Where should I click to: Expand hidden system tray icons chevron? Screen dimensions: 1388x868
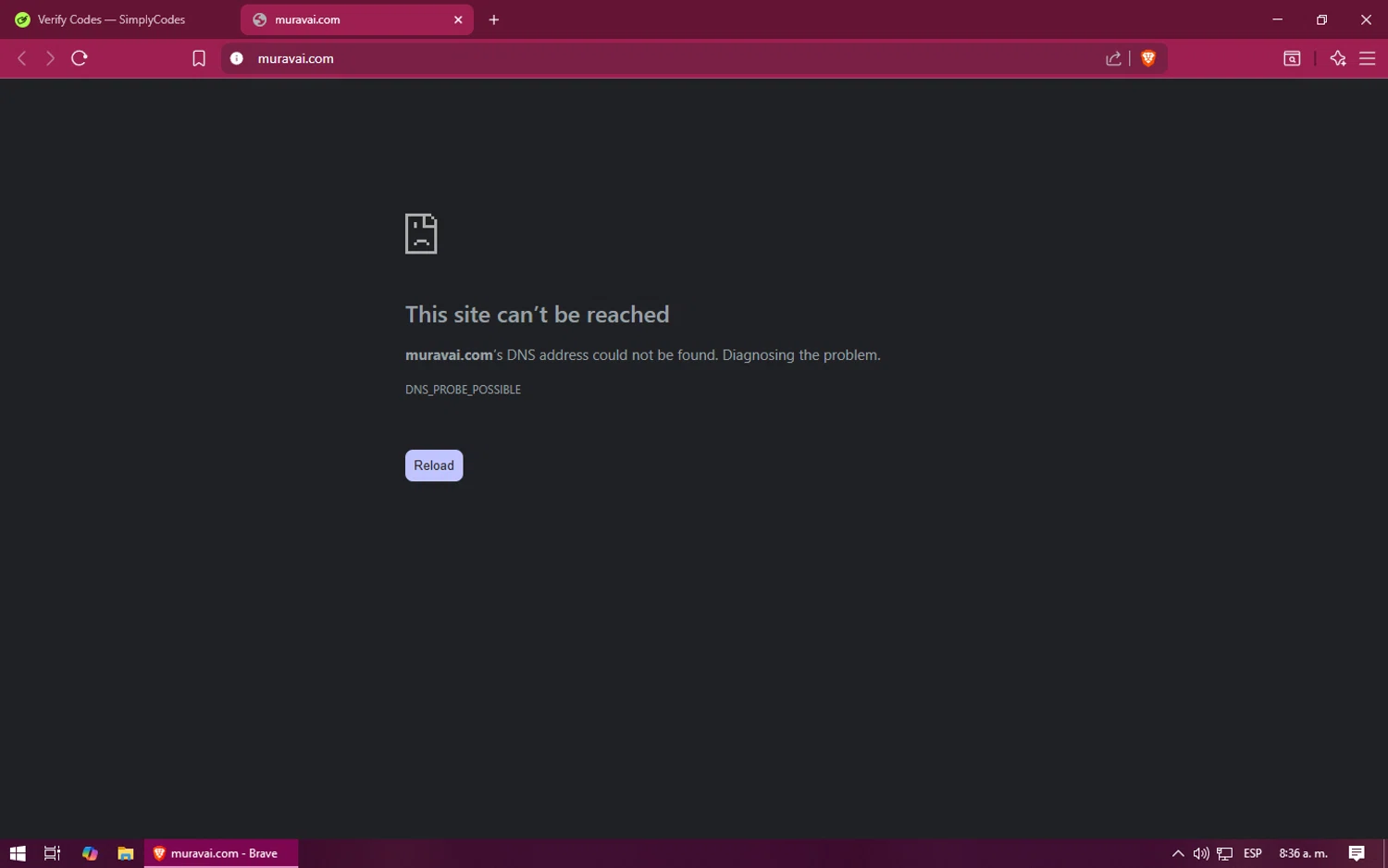(x=1178, y=853)
